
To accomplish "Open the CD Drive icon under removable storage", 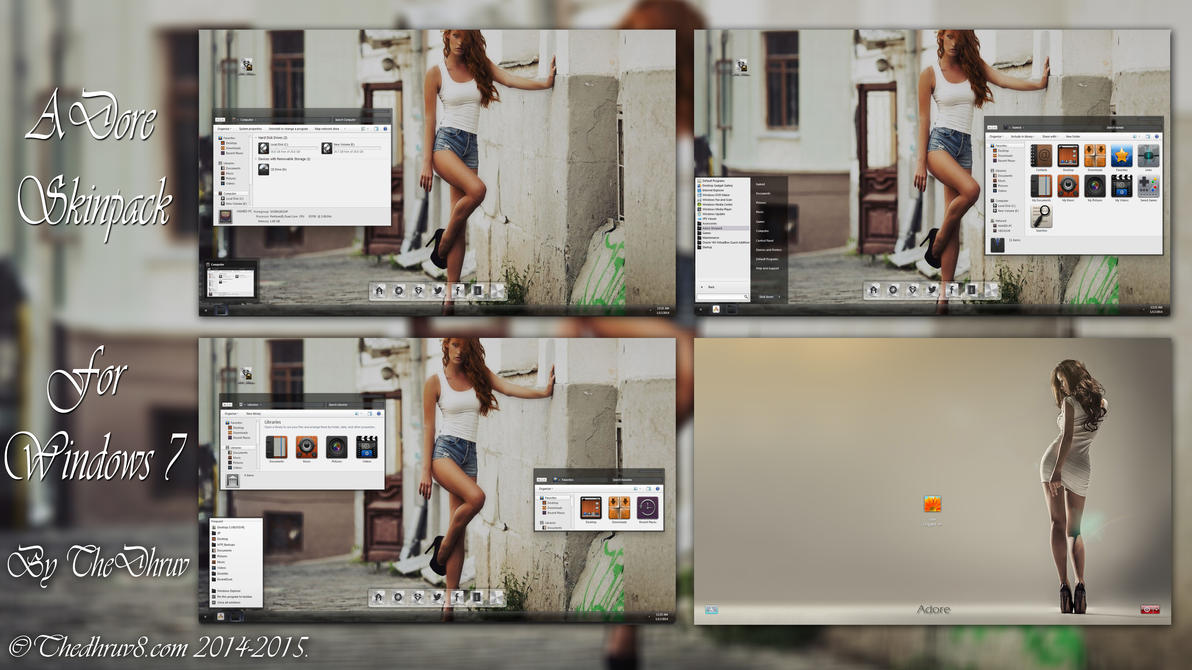I will click(x=264, y=170).
